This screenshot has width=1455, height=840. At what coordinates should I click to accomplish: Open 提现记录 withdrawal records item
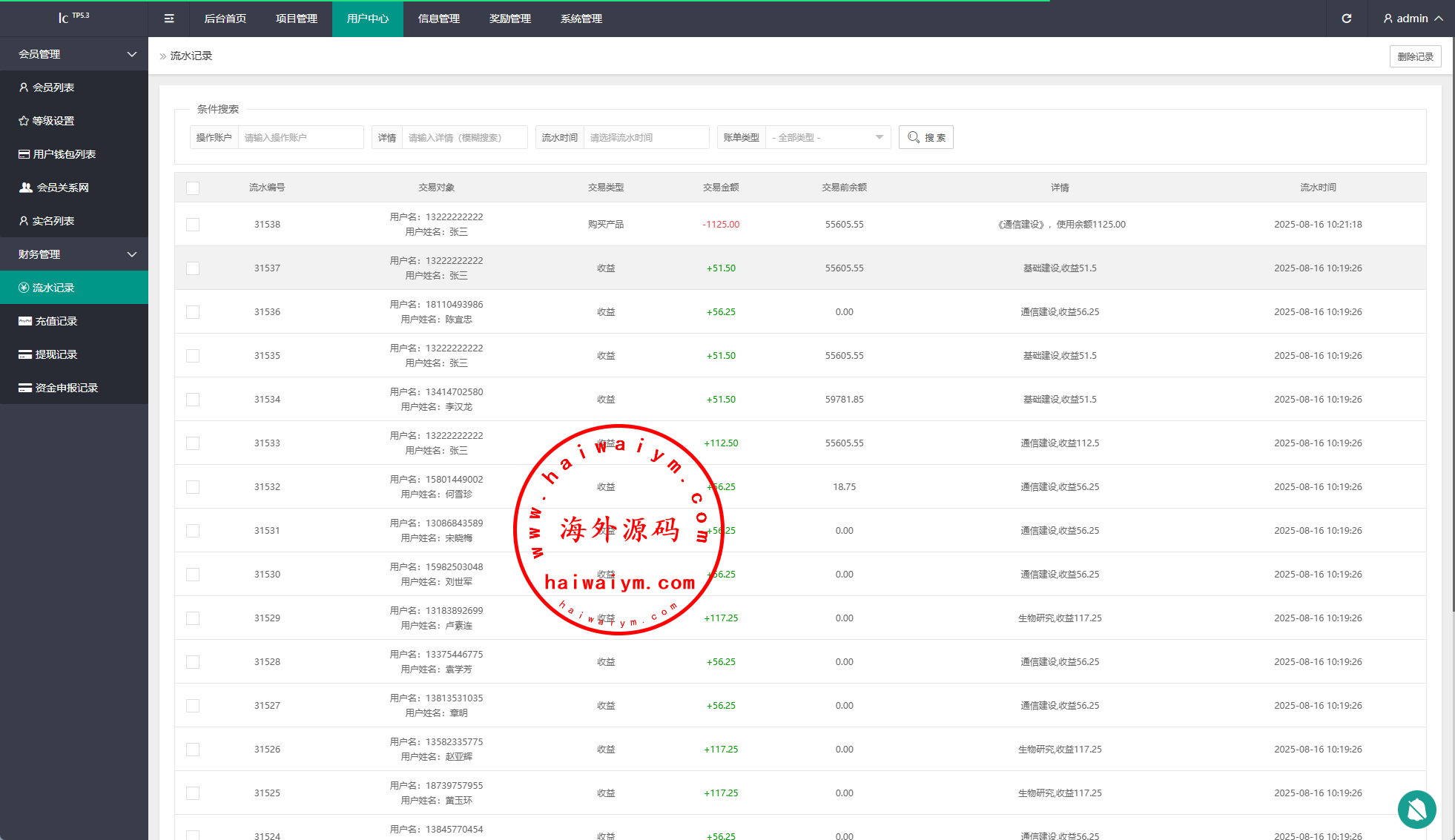point(56,354)
